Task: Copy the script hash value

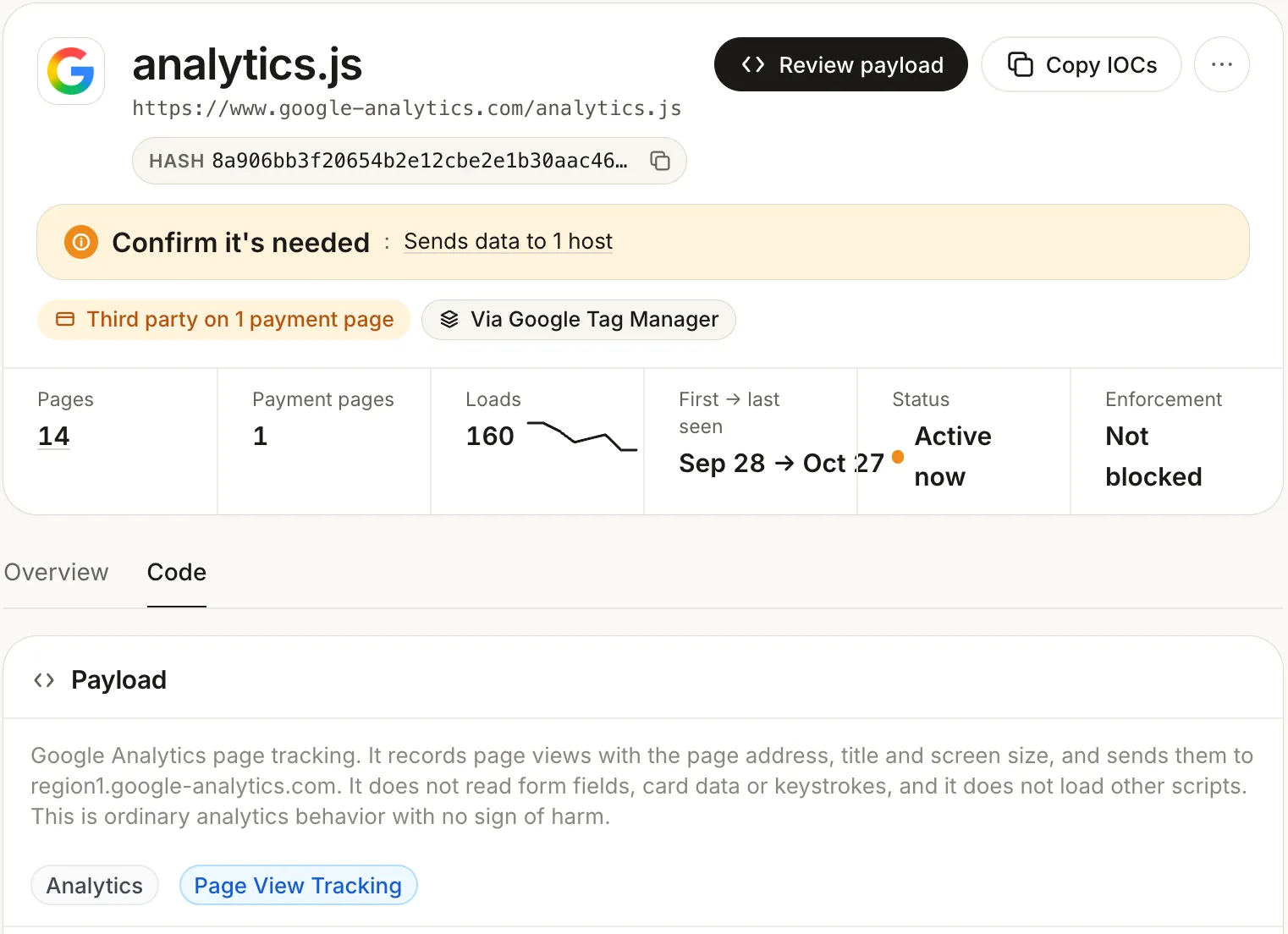Action: click(660, 161)
